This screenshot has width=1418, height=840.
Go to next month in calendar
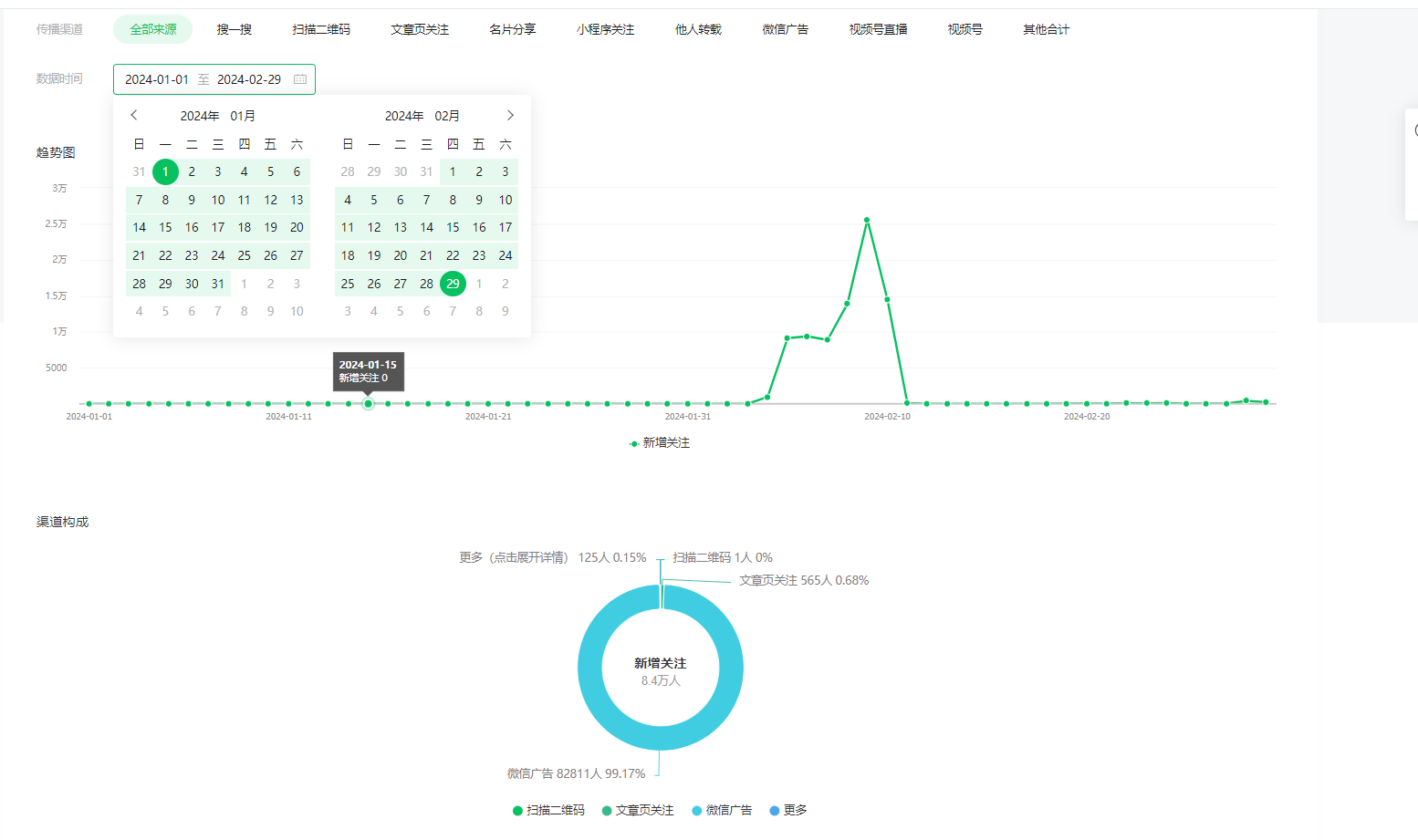(x=510, y=115)
